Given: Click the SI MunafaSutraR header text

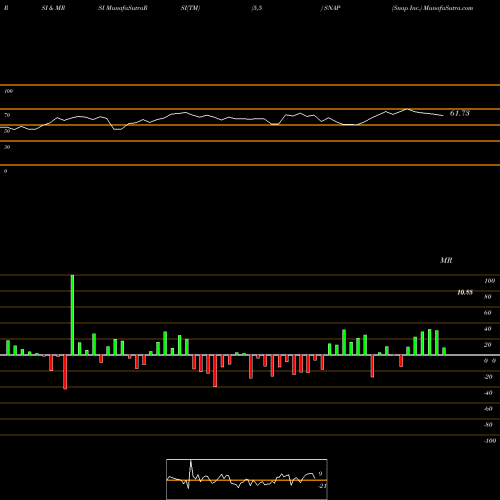Looking at the screenshot, I should pyautogui.click(x=123, y=8).
